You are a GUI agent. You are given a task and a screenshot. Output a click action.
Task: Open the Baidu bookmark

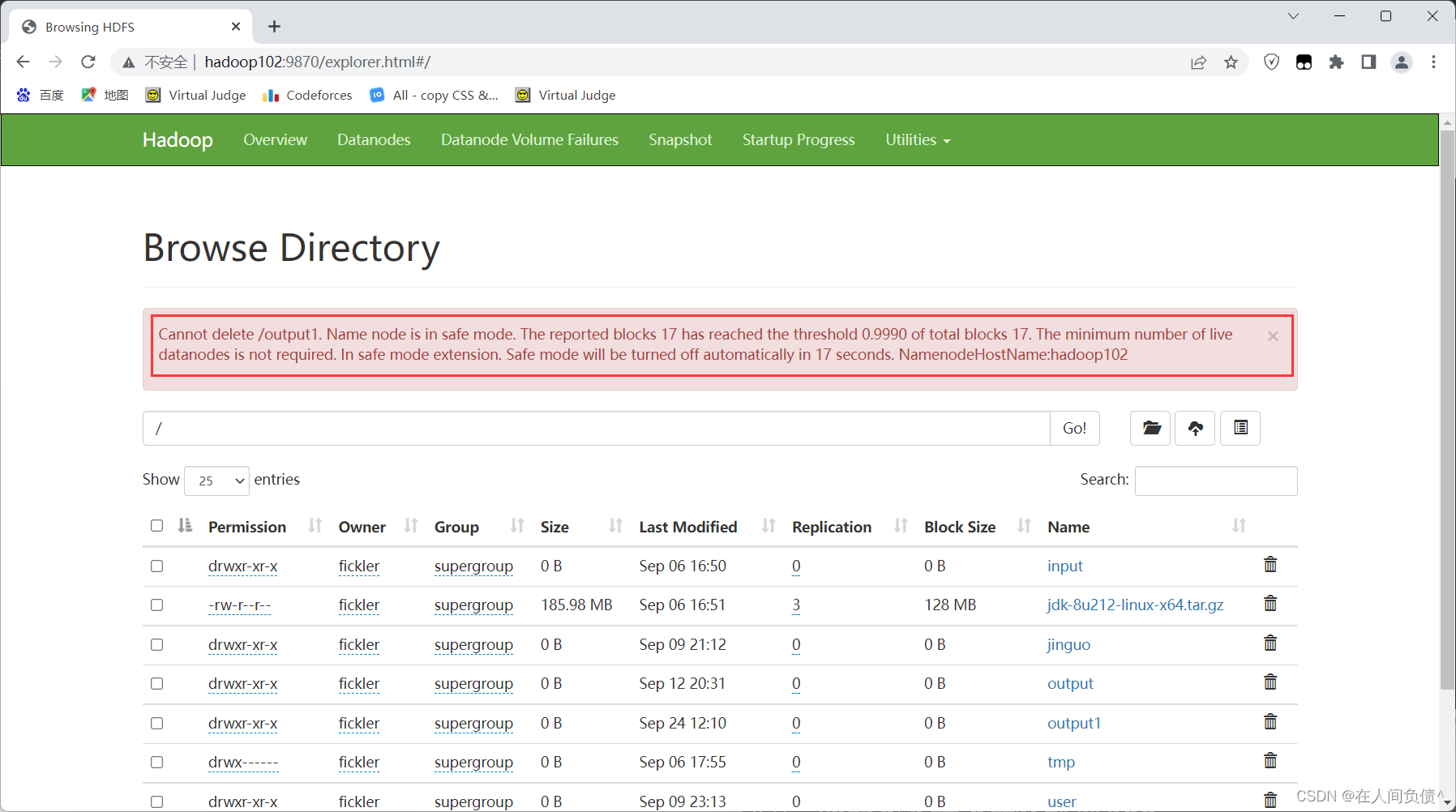click(x=40, y=95)
